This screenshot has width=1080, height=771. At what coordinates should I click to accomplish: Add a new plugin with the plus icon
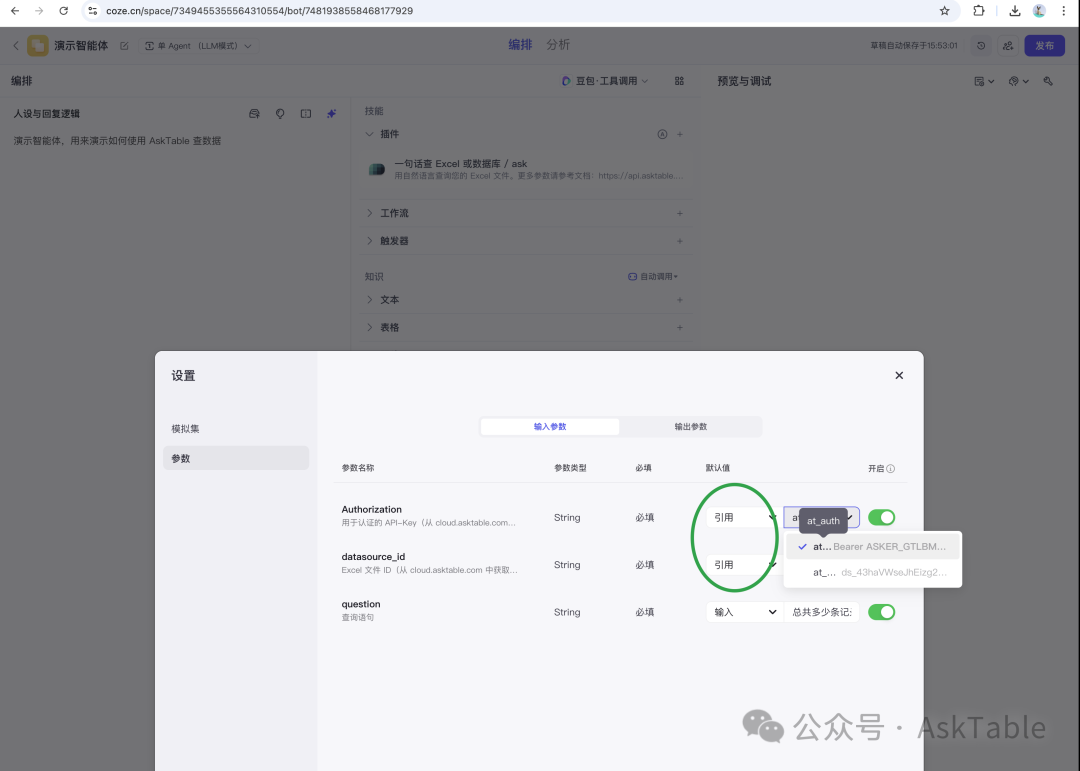tap(679, 134)
